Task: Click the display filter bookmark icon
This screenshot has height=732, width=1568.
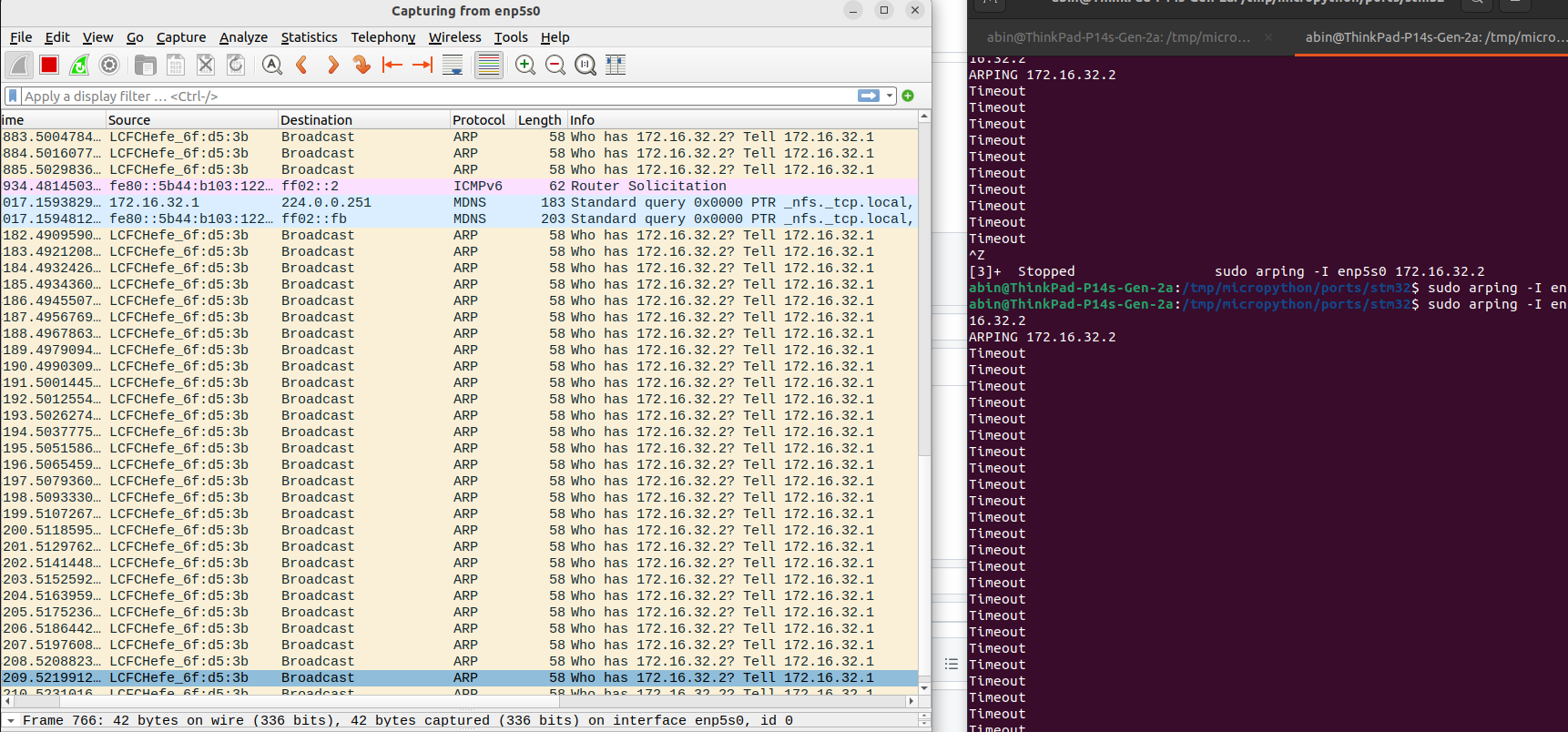Action: pyautogui.click(x=13, y=96)
